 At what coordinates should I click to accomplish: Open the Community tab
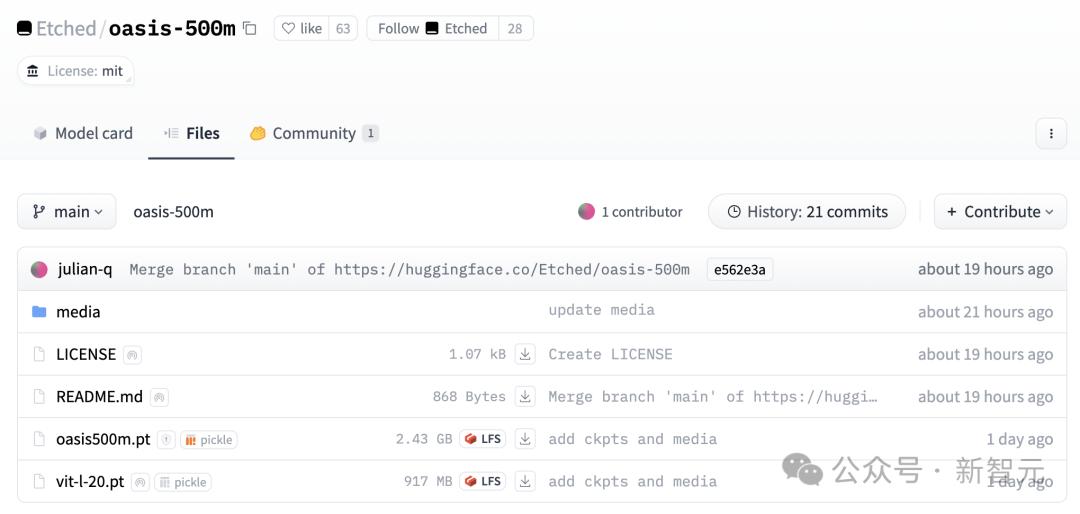pyautogui.click(x=313, y=133)
